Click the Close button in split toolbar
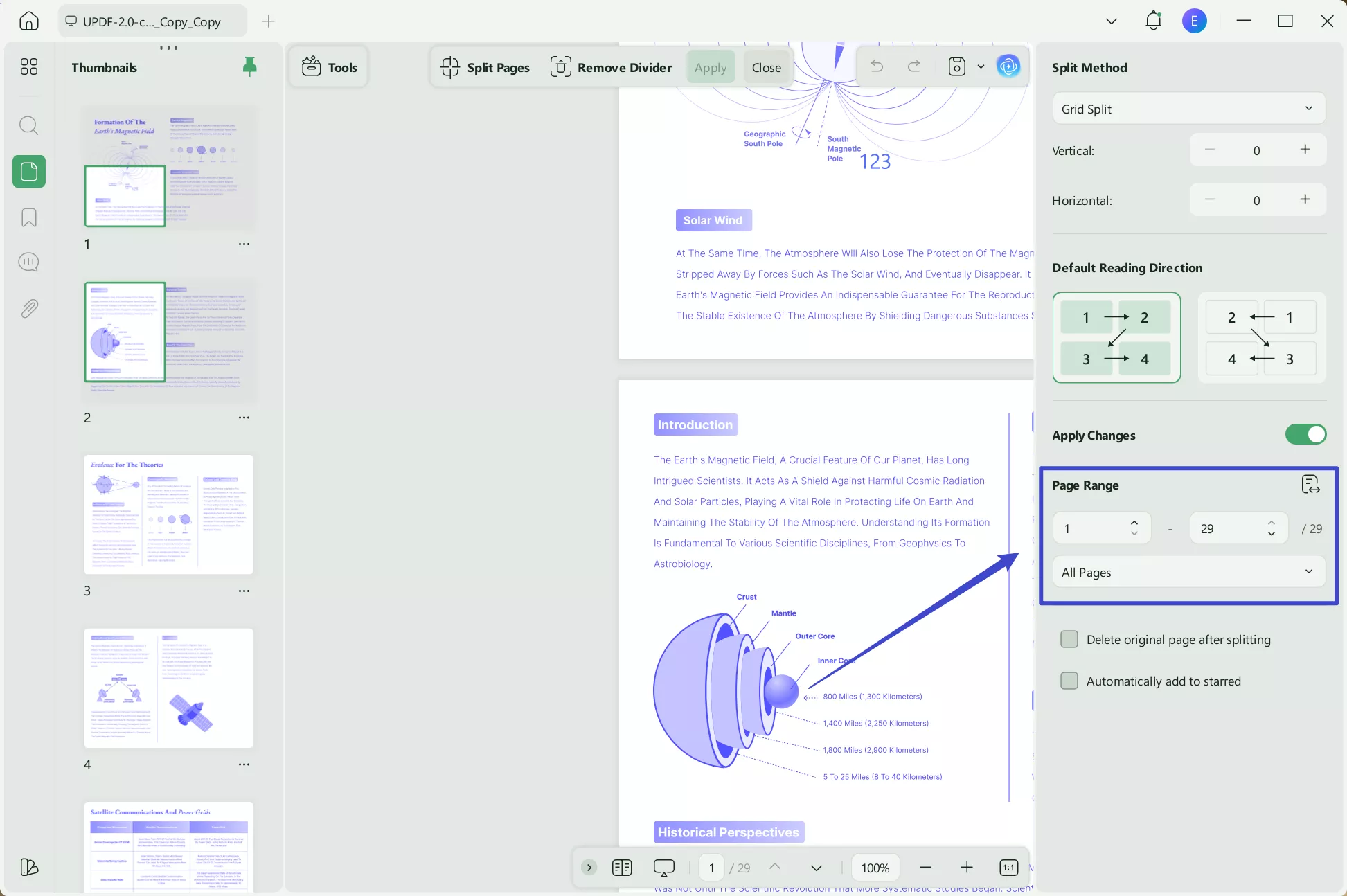 click(766, 67)
